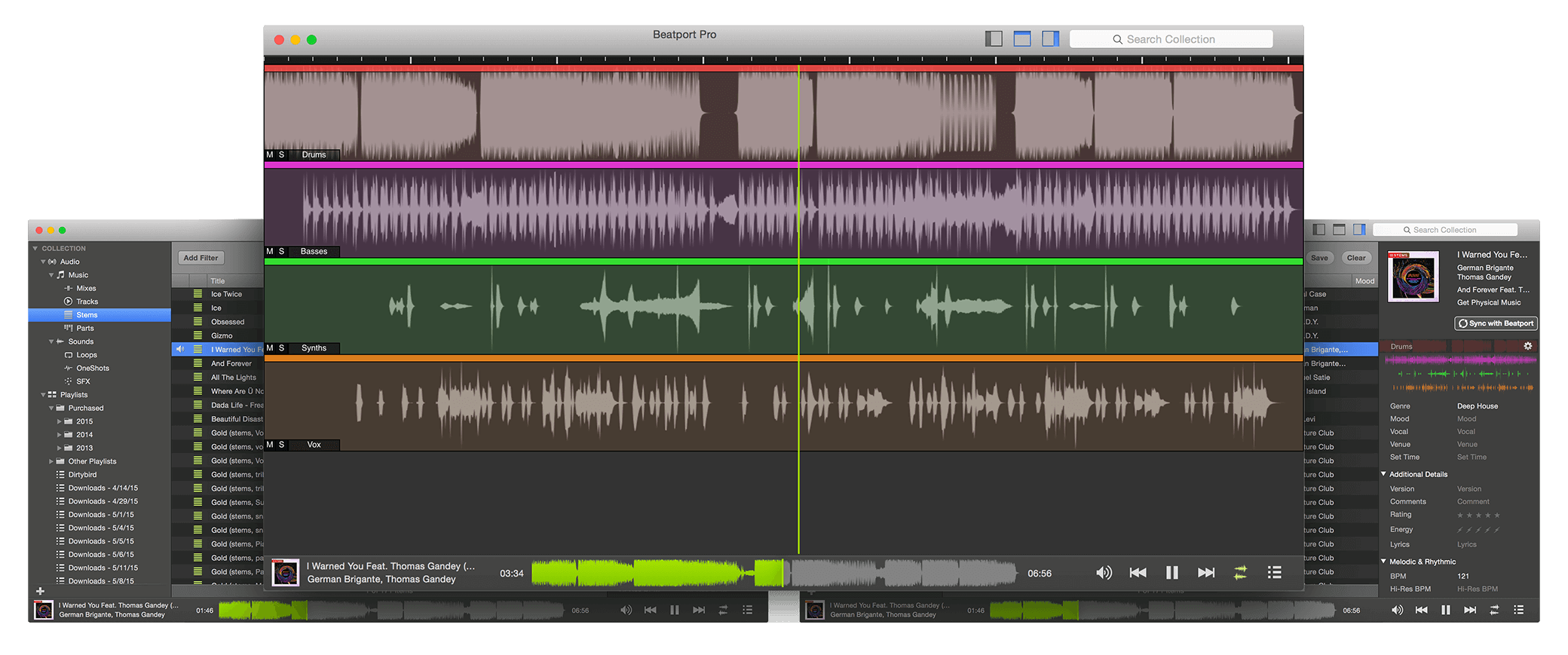1568x655 pixels.
Task: Click the Energy bolts rating in details panel
Action: [x=1478, y=529]
